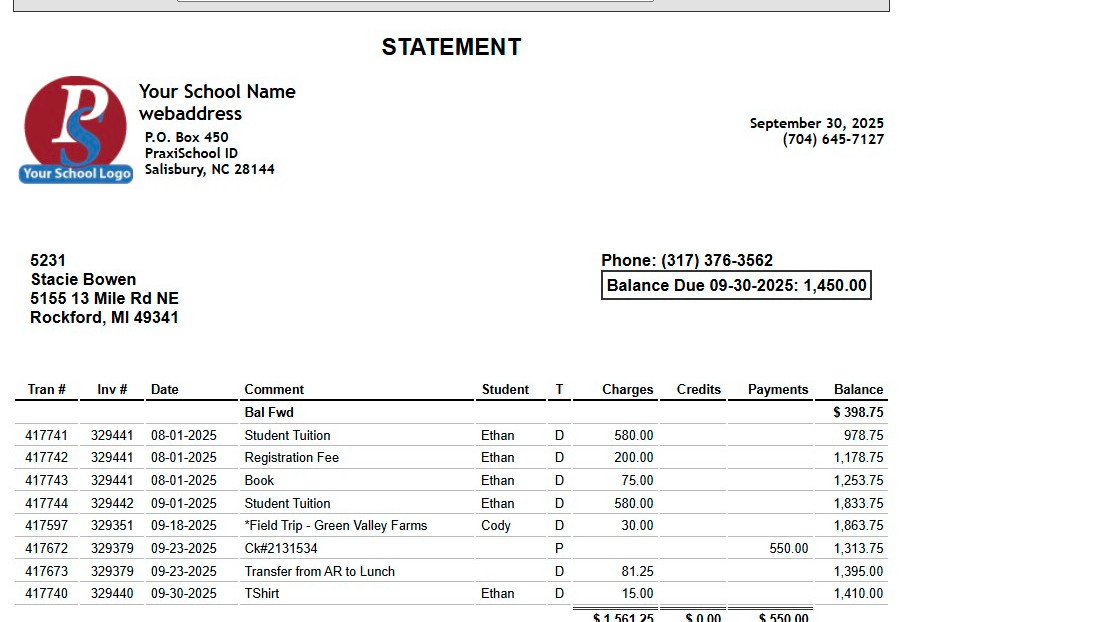The width and height of the screenshot is (1111, 622).
Task: Select transaction 417744 number
Action: (x=47, y=504)
